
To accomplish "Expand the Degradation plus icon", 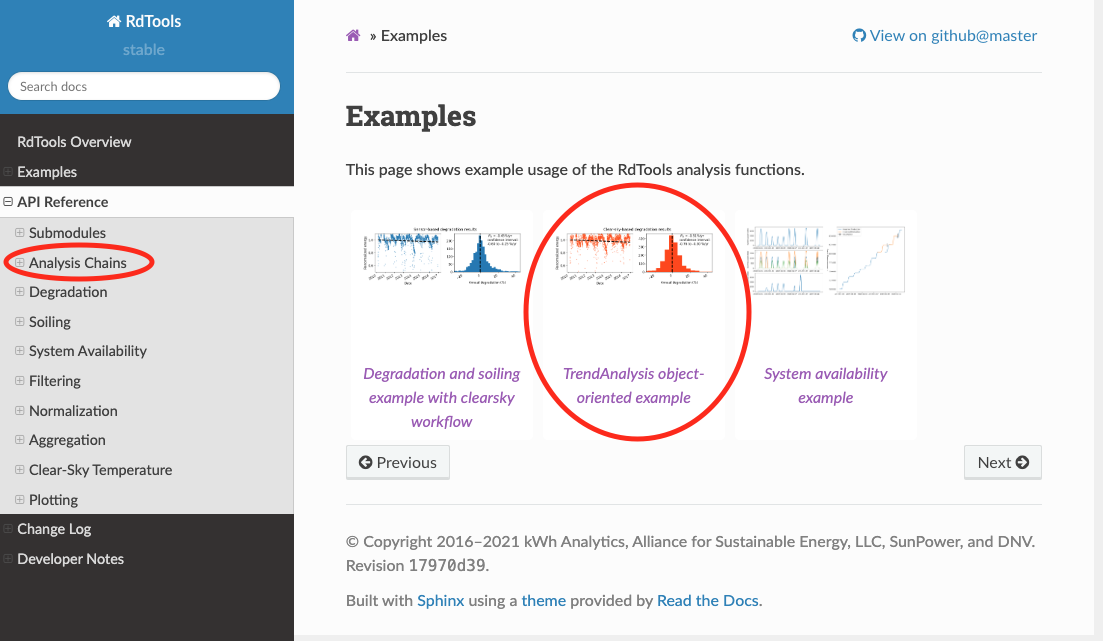I will tap(19, 292).
